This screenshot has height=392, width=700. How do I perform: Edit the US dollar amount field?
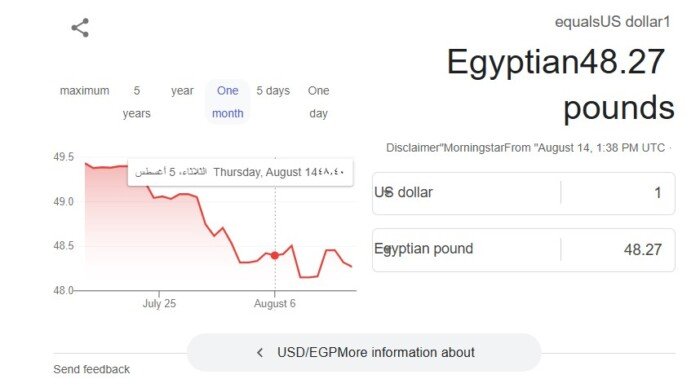(x=618, y=193)
